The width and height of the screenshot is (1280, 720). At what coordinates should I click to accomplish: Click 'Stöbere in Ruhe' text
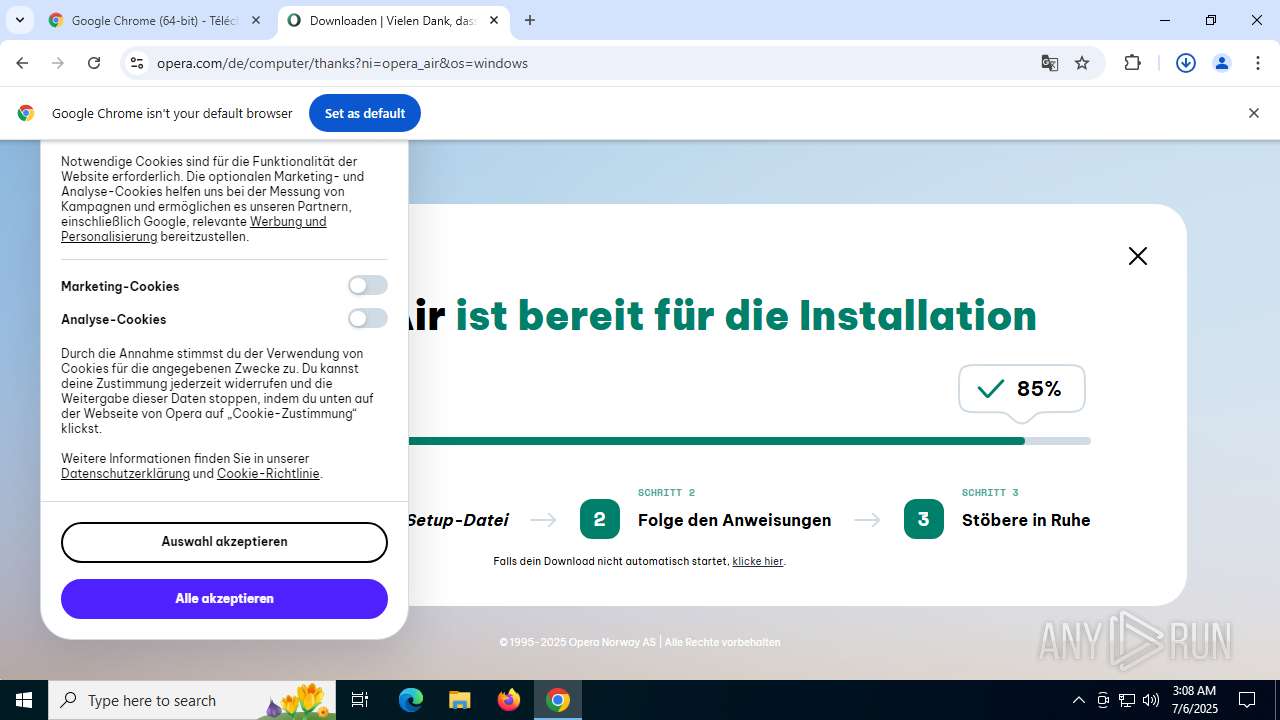click(1026, 520)
